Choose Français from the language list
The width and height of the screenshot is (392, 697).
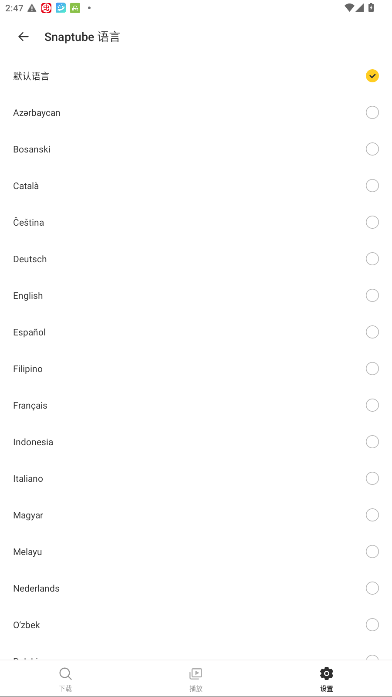196,405
